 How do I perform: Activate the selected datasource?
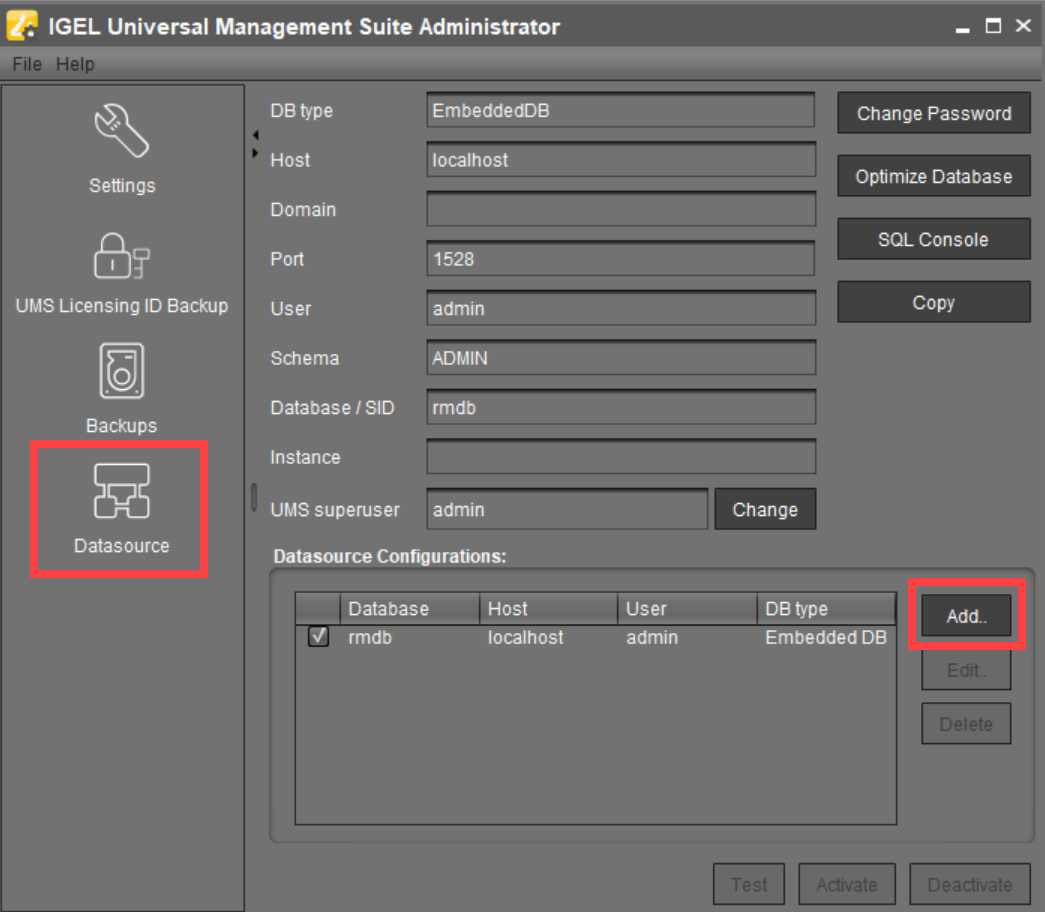click(846, 884)
